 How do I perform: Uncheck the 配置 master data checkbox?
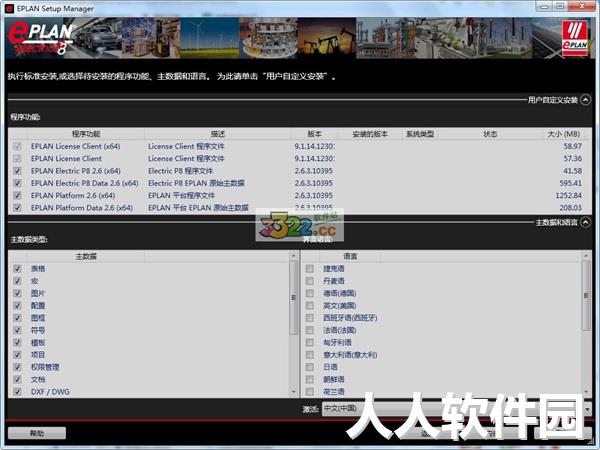[17, 305]
